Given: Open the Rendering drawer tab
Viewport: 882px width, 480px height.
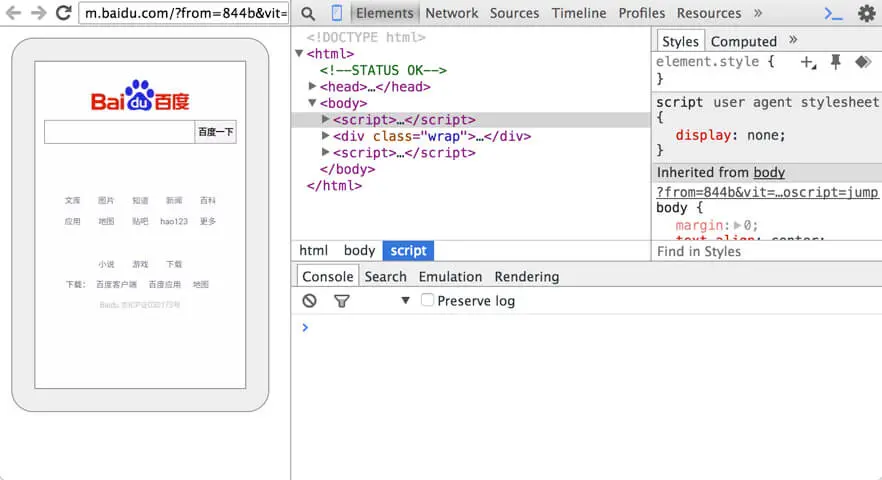Looking at the screenshot, I should click(526, 276).
